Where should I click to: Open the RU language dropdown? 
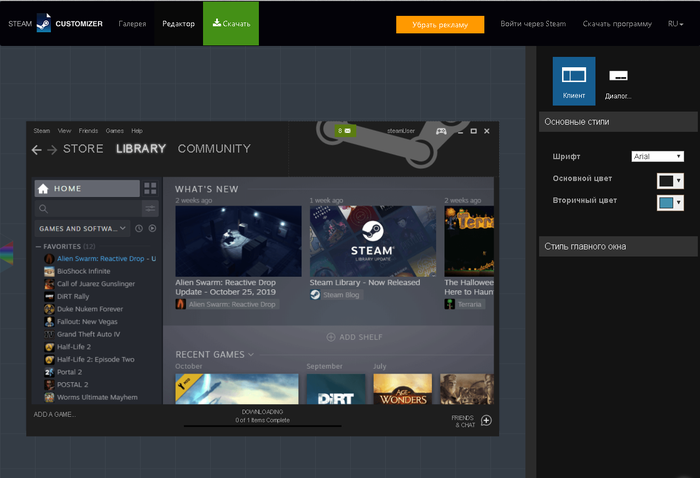(675, 24)
